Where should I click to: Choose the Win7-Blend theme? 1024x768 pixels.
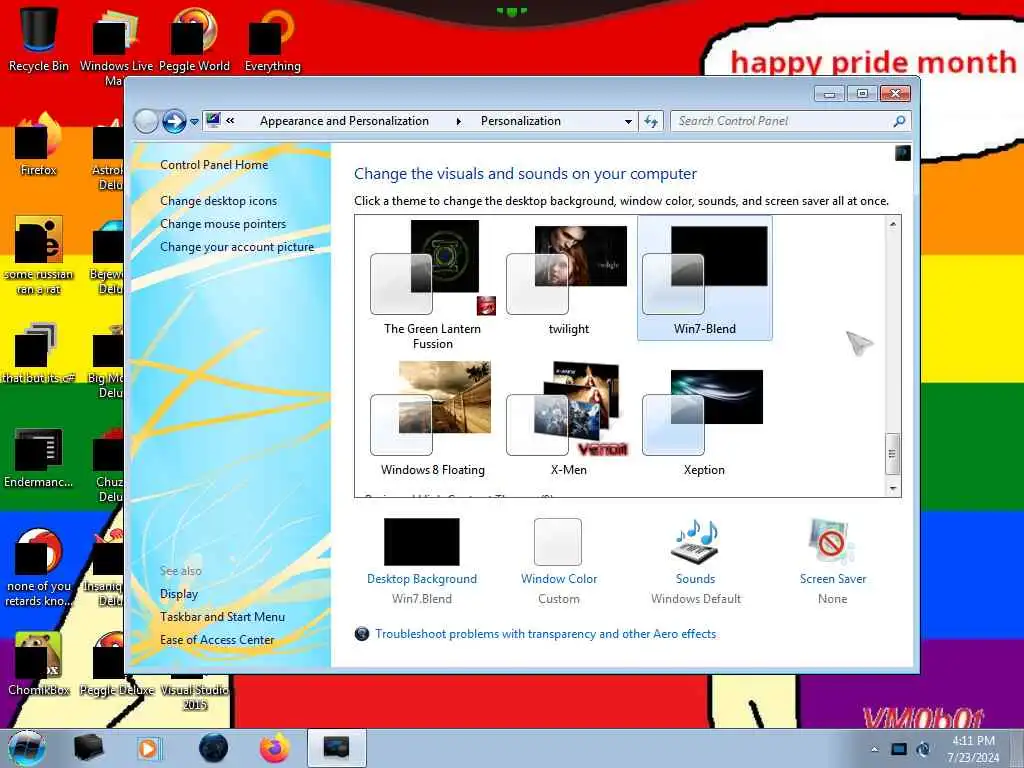pos(705,278)
